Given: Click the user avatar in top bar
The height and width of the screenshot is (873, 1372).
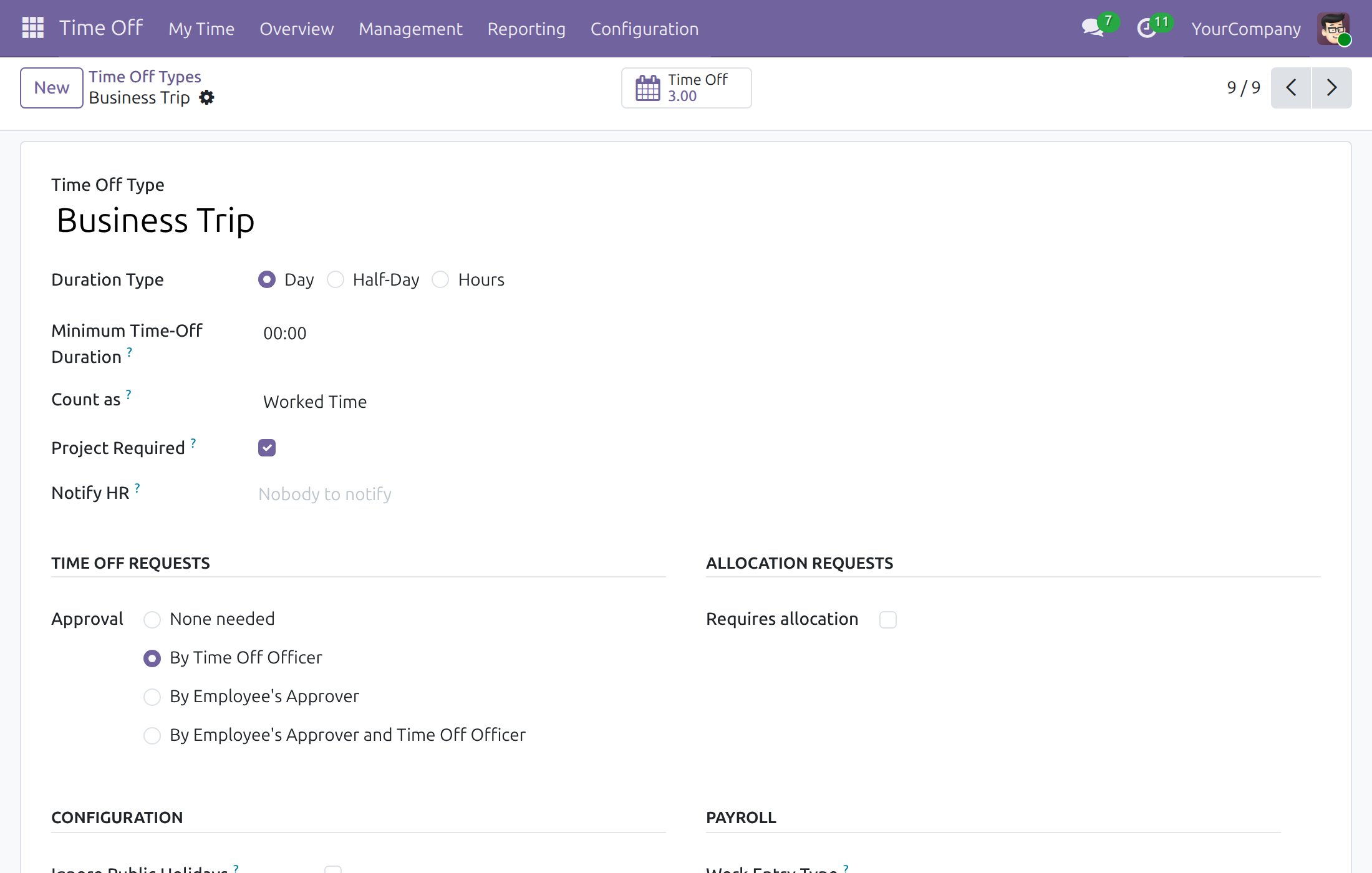Looking at the screenshot, I should (1333, 29).
